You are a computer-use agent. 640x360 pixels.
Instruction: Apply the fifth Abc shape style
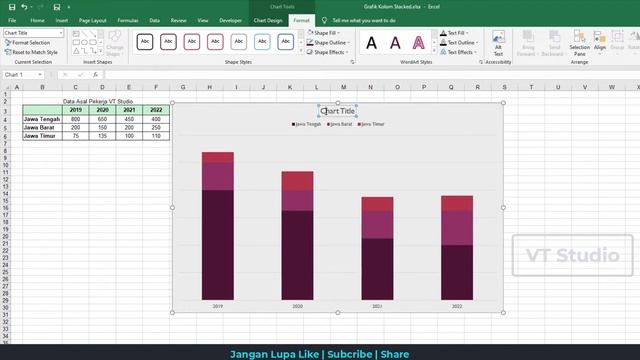(239, 42)
